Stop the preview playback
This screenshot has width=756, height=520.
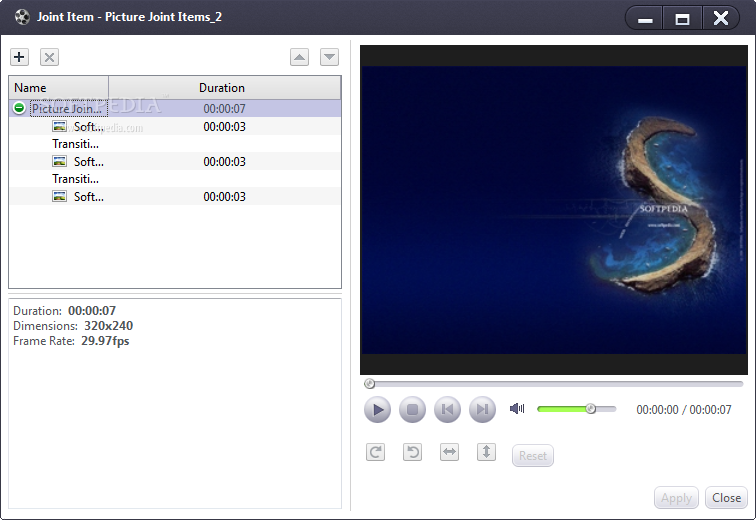[412, 410]
